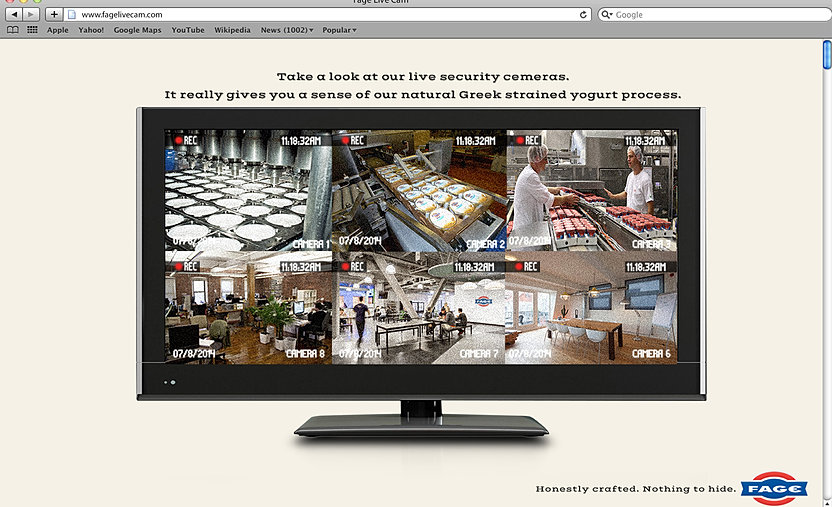
Task: Select the Camera 1 yogurt filling feed
Action: 248,190
